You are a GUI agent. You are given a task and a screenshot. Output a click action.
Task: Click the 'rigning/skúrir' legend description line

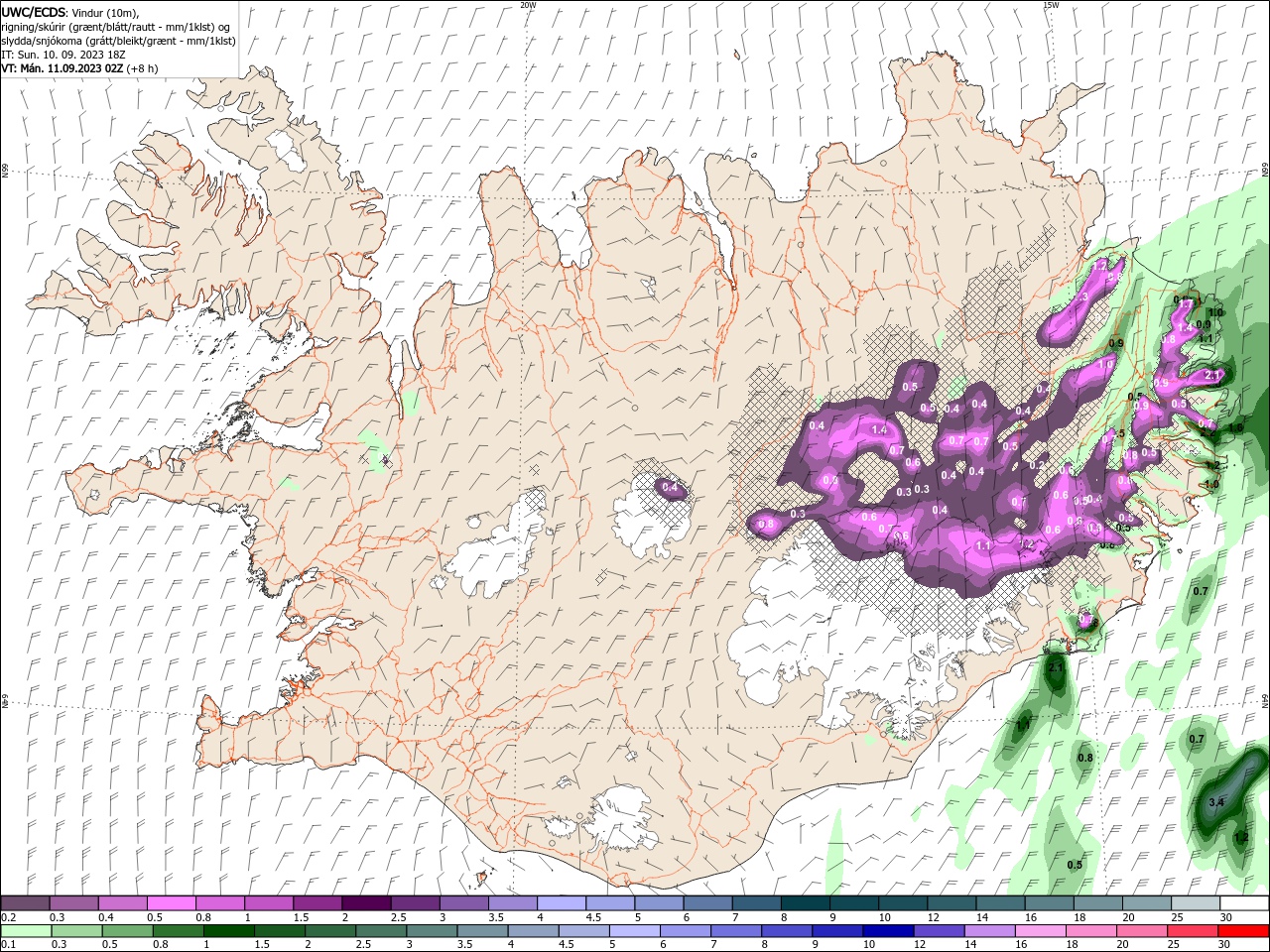tap(117, 27)
